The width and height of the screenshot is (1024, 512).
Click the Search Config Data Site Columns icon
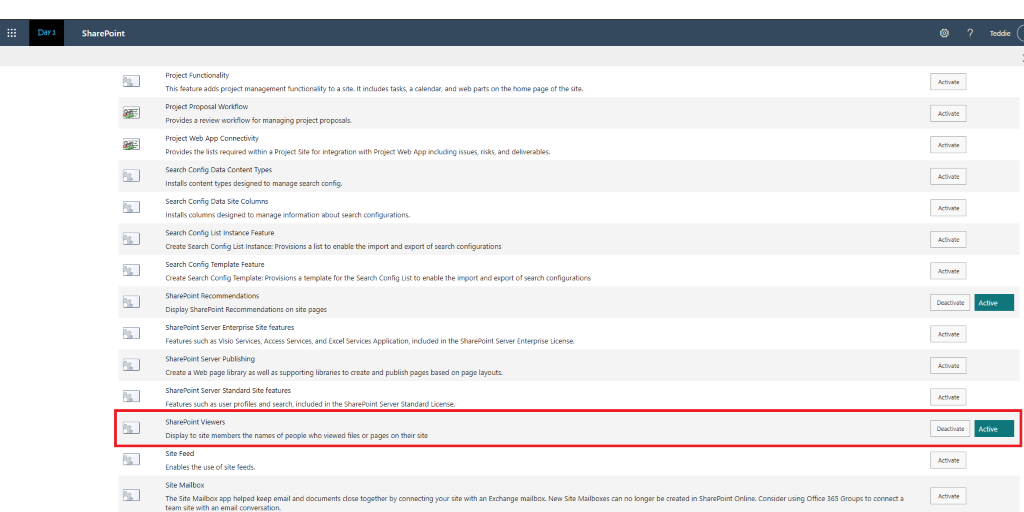coord(131,207)
